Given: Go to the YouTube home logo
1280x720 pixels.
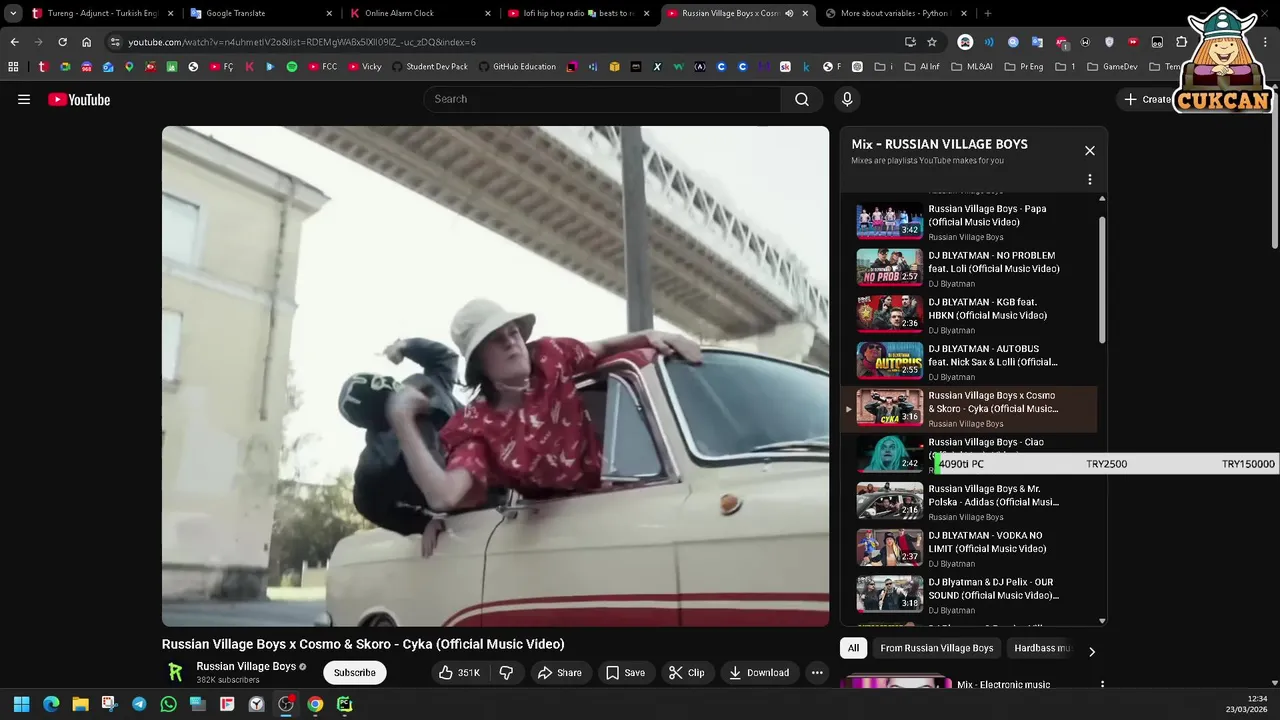Looking at the screenshot, I should coord(79,99).
